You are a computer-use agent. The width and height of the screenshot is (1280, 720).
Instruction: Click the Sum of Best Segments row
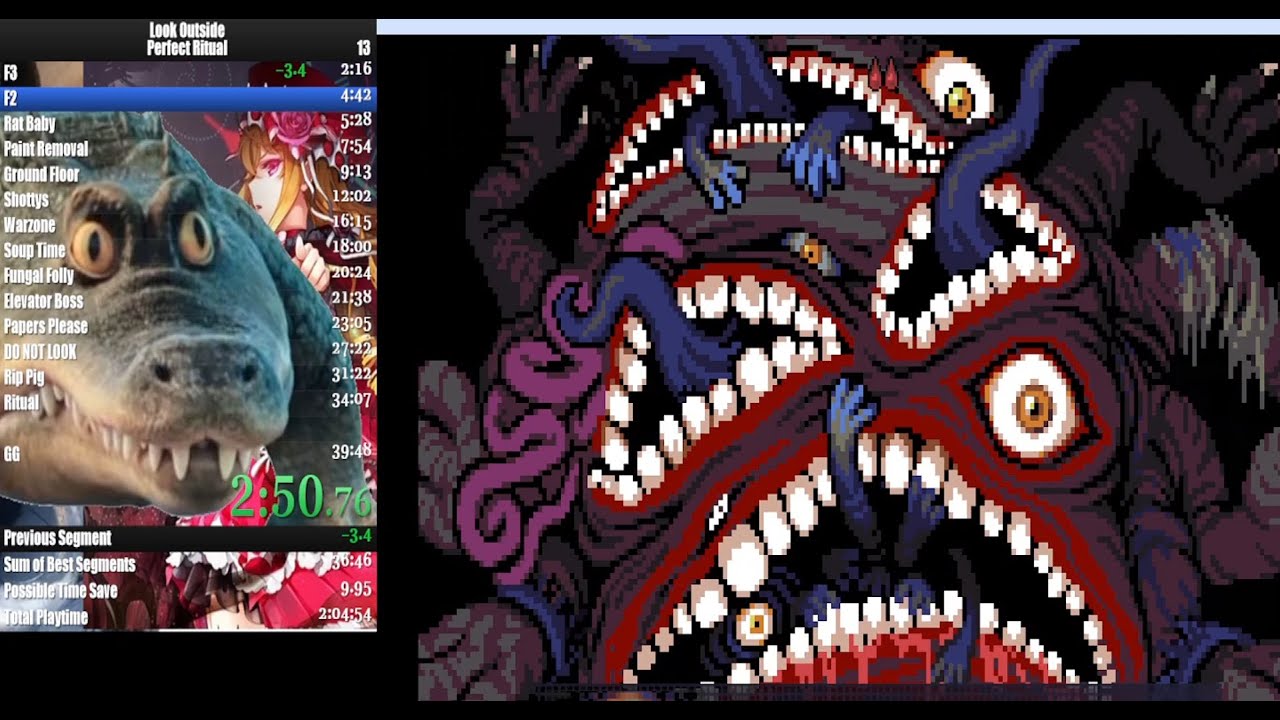(188, 564)
